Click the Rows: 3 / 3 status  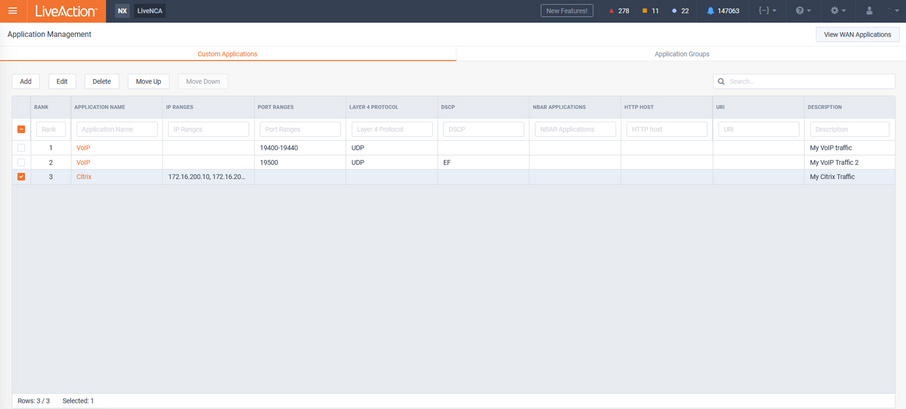34,400
